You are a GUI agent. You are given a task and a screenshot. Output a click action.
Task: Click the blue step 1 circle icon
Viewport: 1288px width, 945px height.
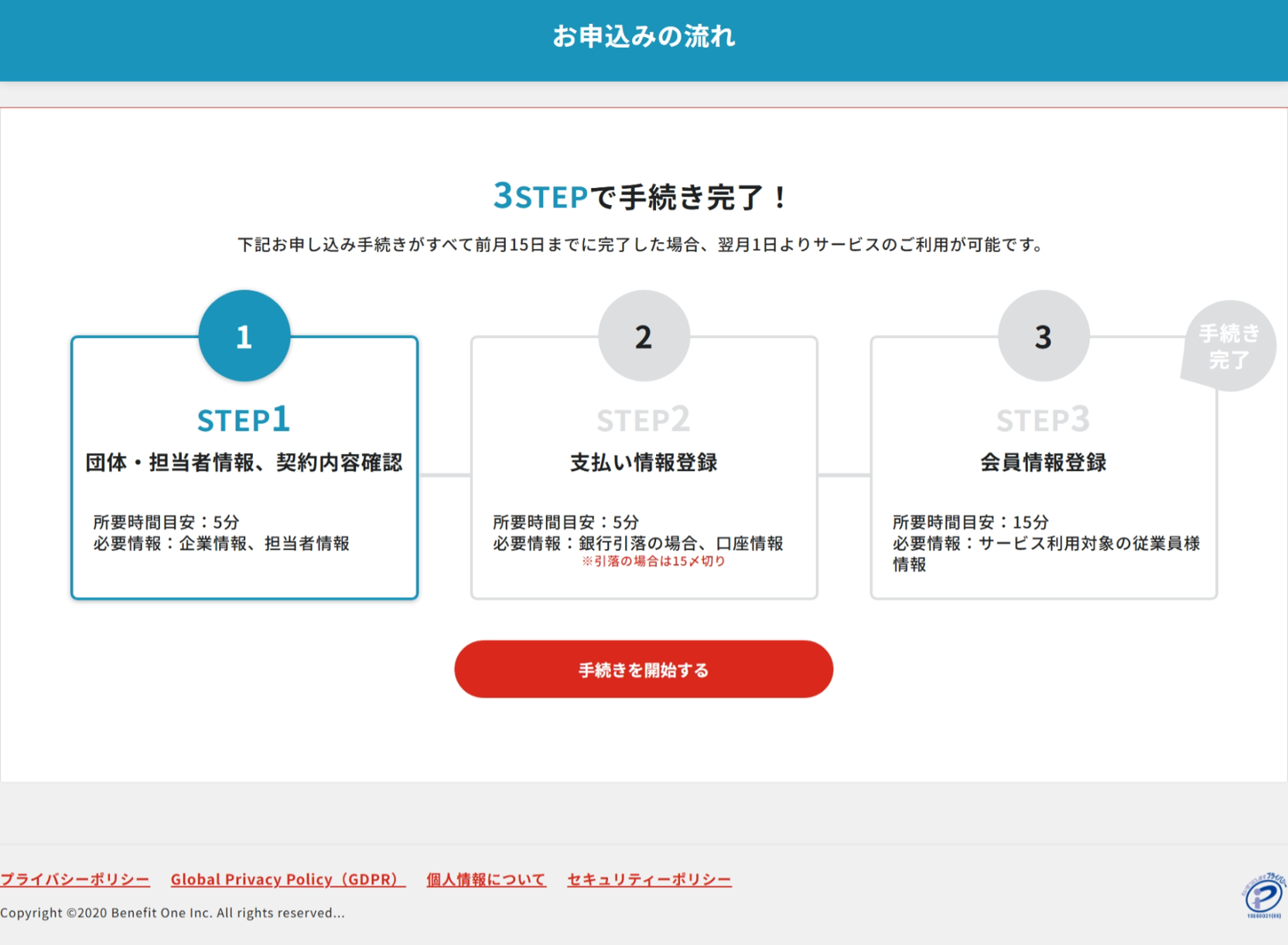pos(244,336)
